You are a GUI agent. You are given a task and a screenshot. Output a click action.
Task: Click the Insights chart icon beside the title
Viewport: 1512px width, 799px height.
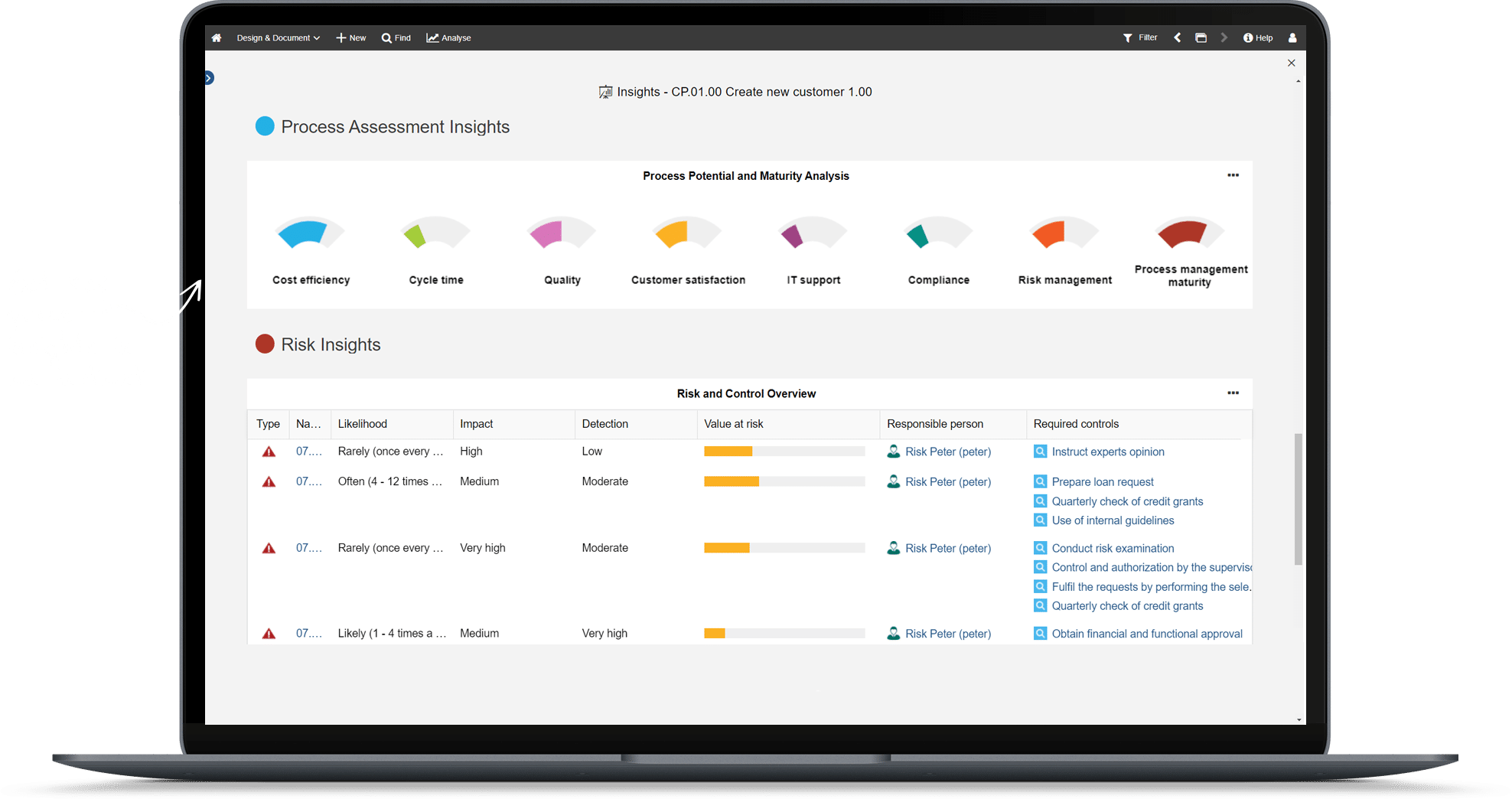(604, 91)
